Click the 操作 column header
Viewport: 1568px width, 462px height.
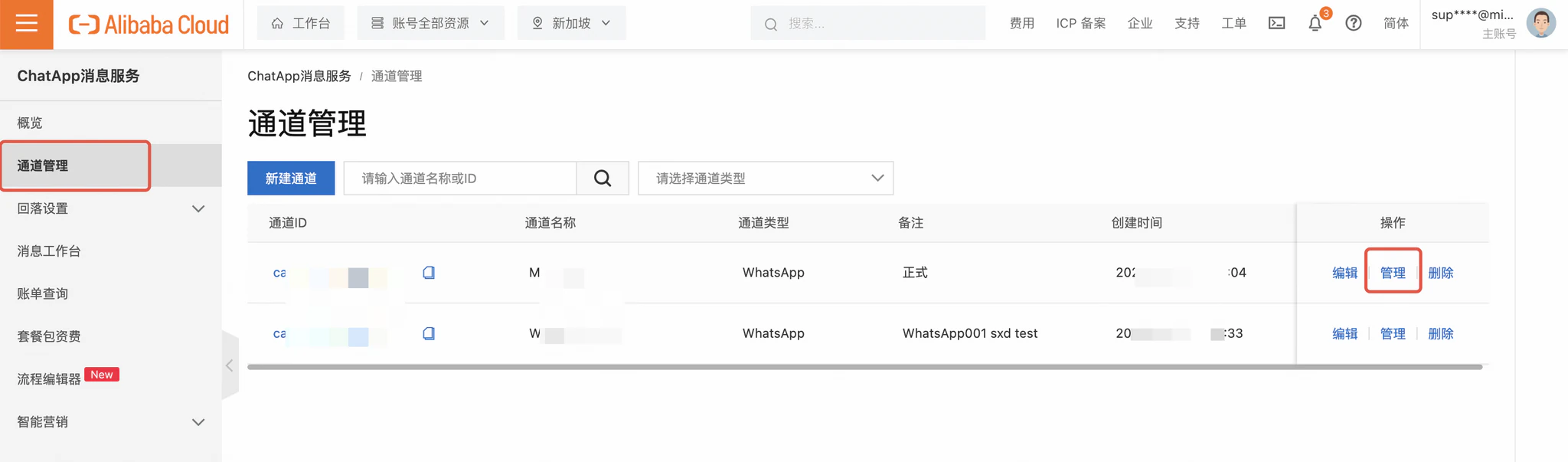pos(1393,223)
